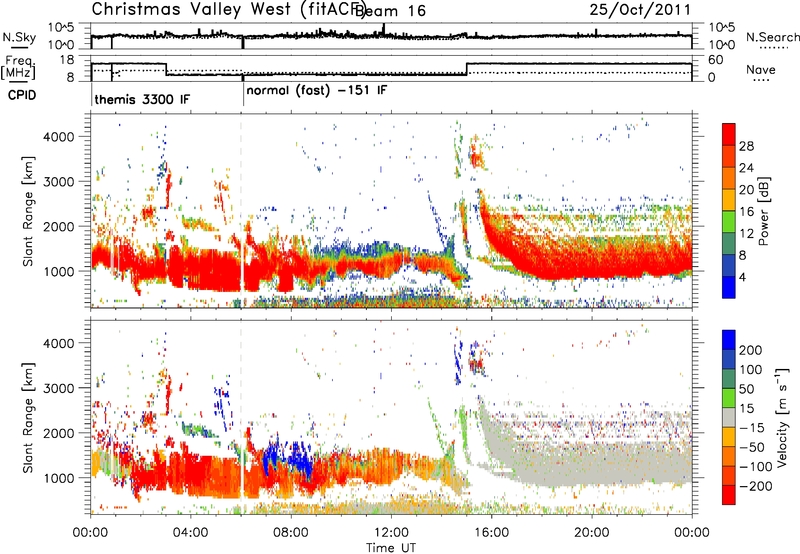Click the '4000' tick in the power panel
The width and height of the screenshot is (800, 554).
(x=59, y=137)
